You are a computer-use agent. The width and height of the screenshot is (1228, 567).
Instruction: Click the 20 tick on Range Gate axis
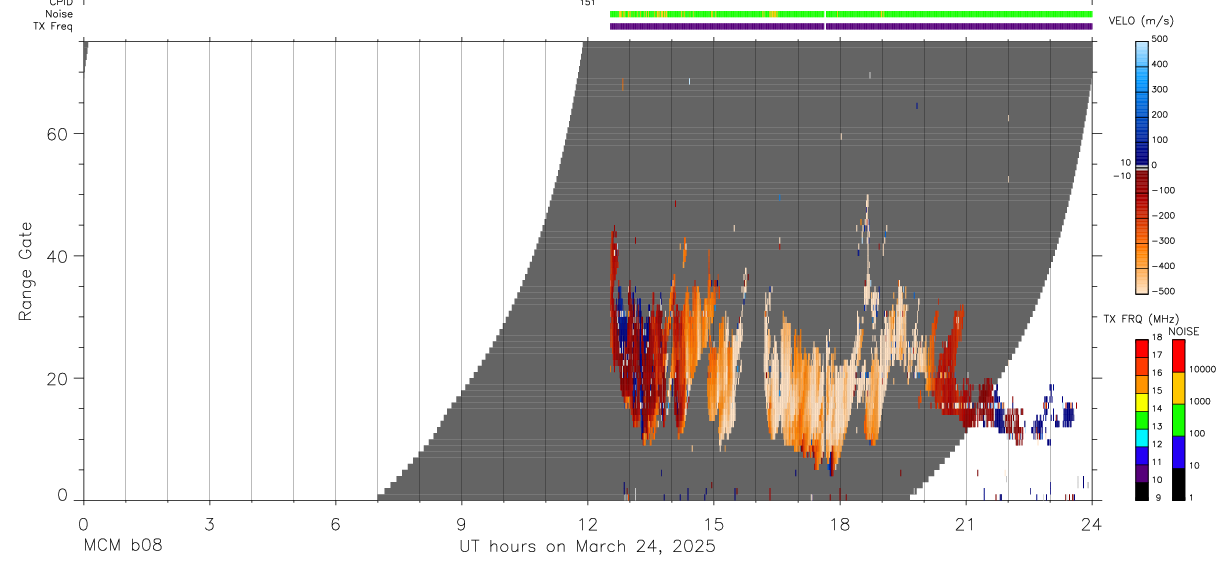click(55, 379)
